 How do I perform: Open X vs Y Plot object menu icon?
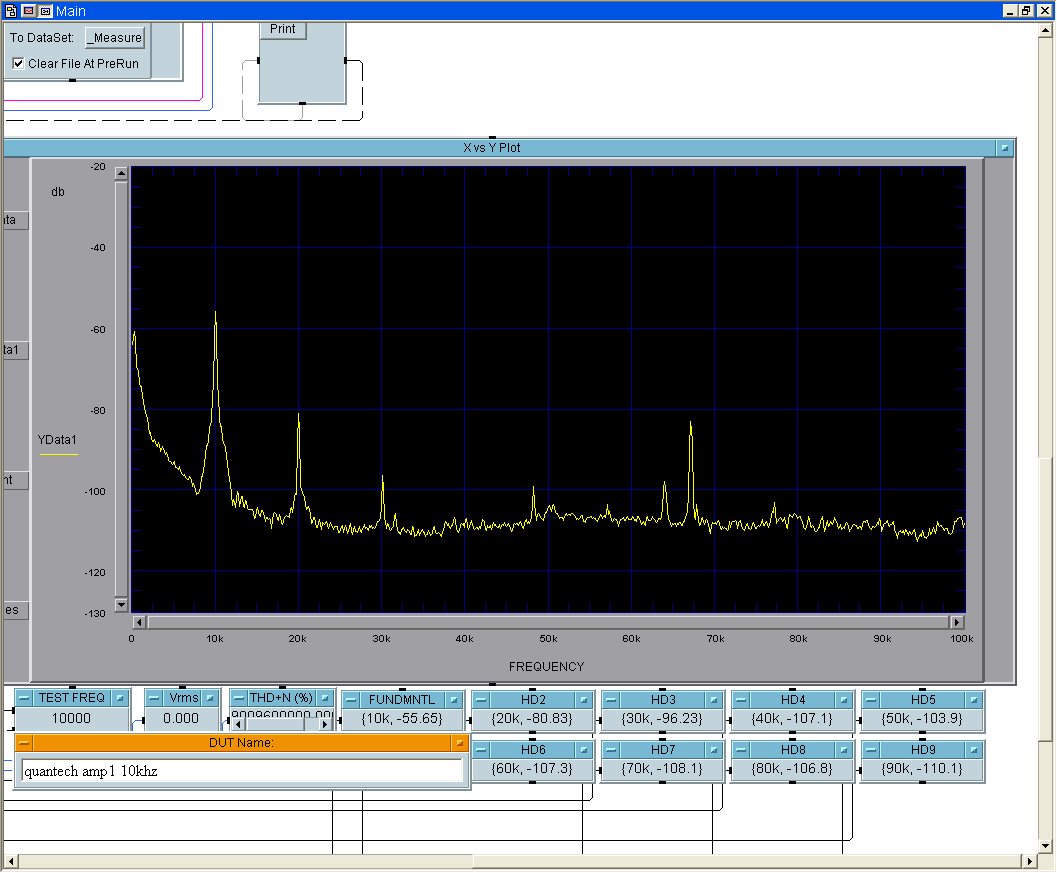tap(1004, 148)
